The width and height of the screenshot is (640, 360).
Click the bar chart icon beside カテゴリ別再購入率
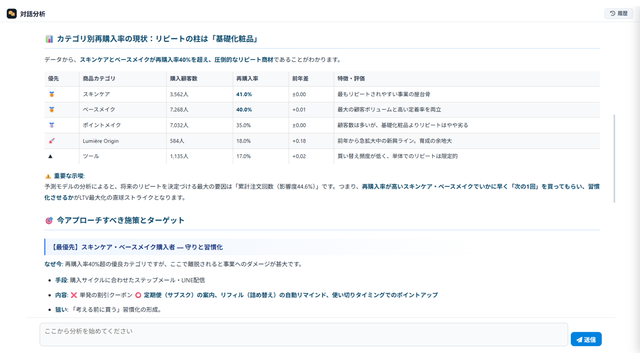49,39
